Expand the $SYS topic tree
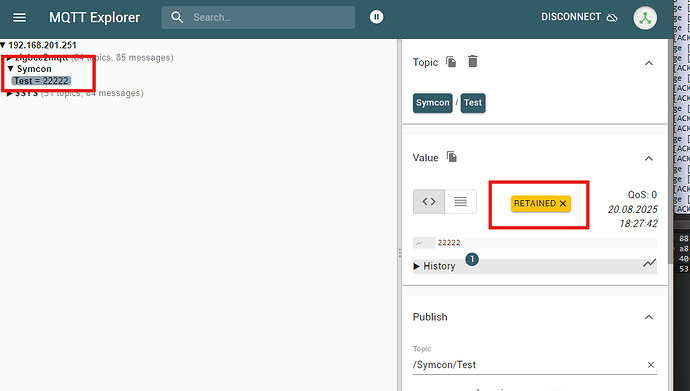This screenshot has height=391, width=690. click(x=10, y=93)
